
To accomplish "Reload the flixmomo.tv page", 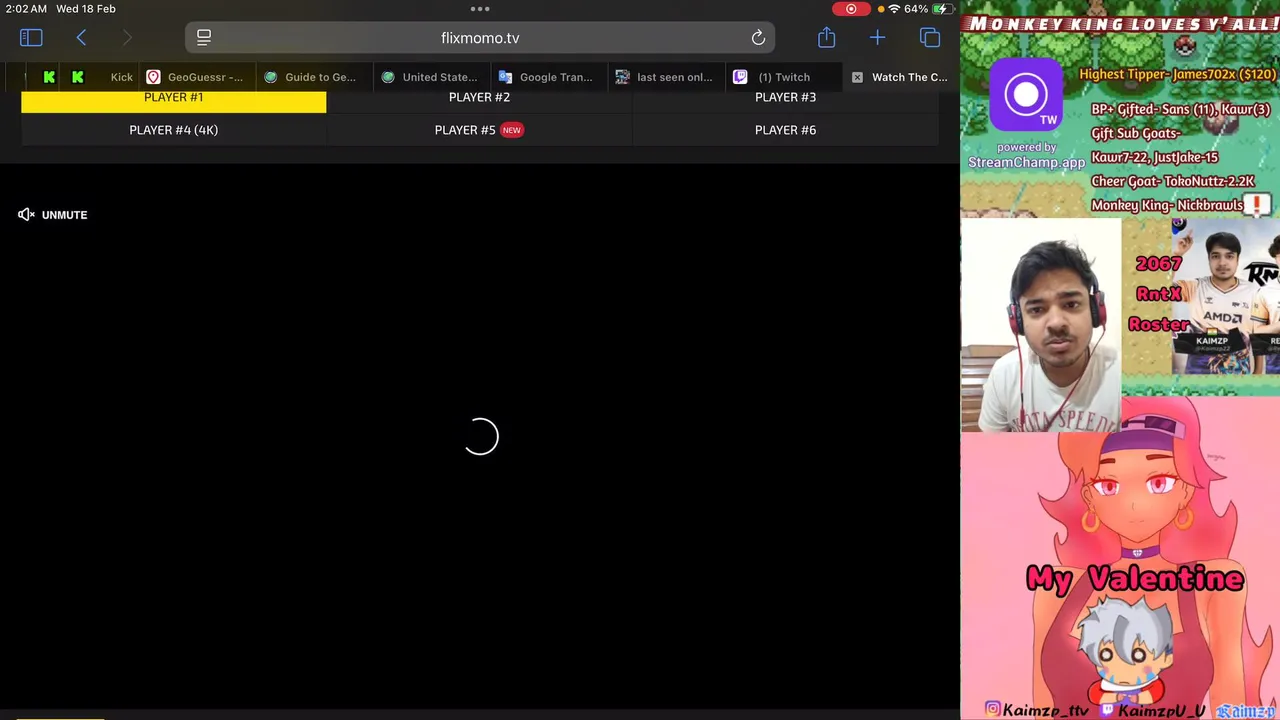I will tap(758, 38).
